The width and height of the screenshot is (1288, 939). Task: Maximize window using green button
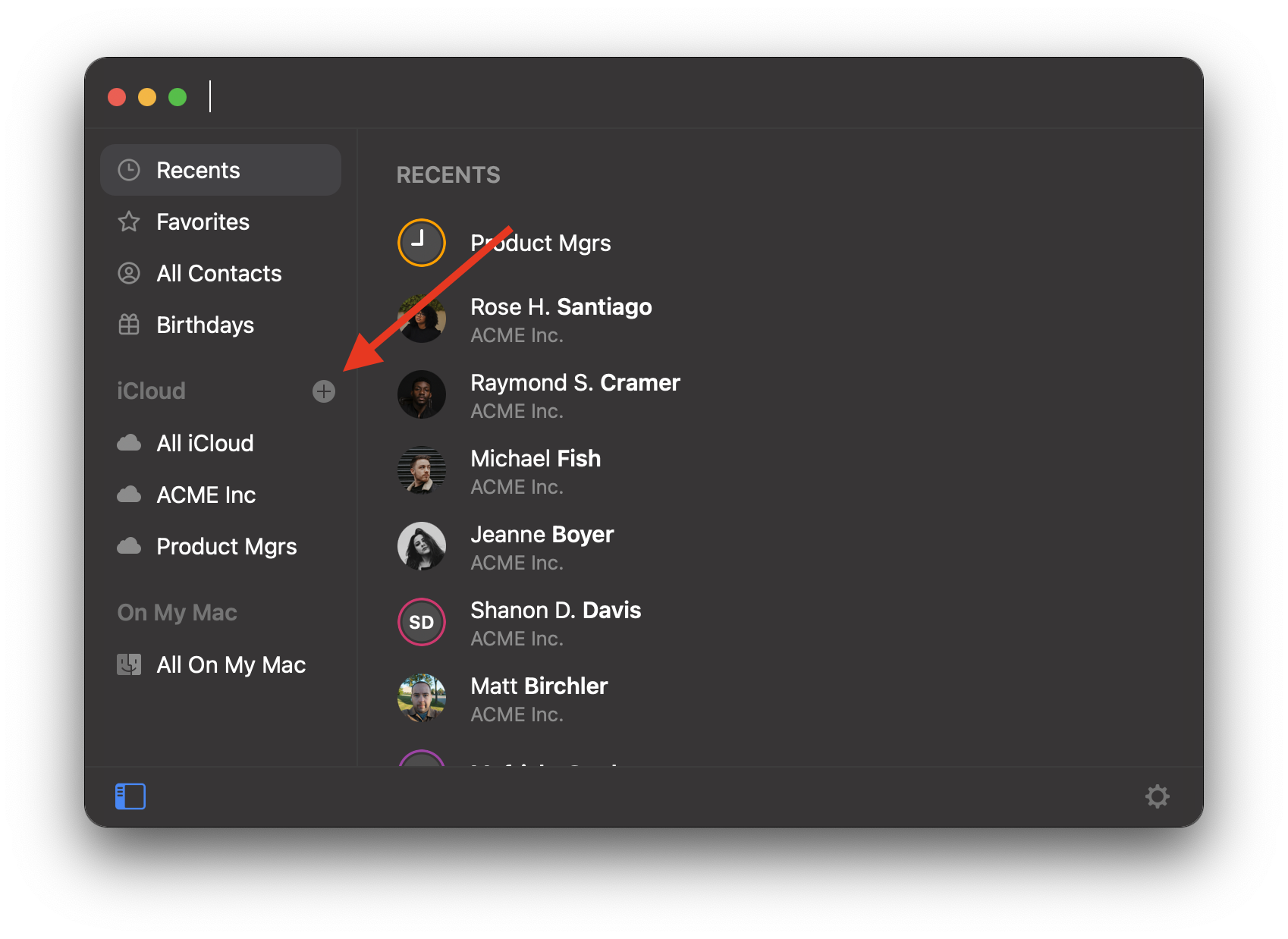[x=177, y=97]
